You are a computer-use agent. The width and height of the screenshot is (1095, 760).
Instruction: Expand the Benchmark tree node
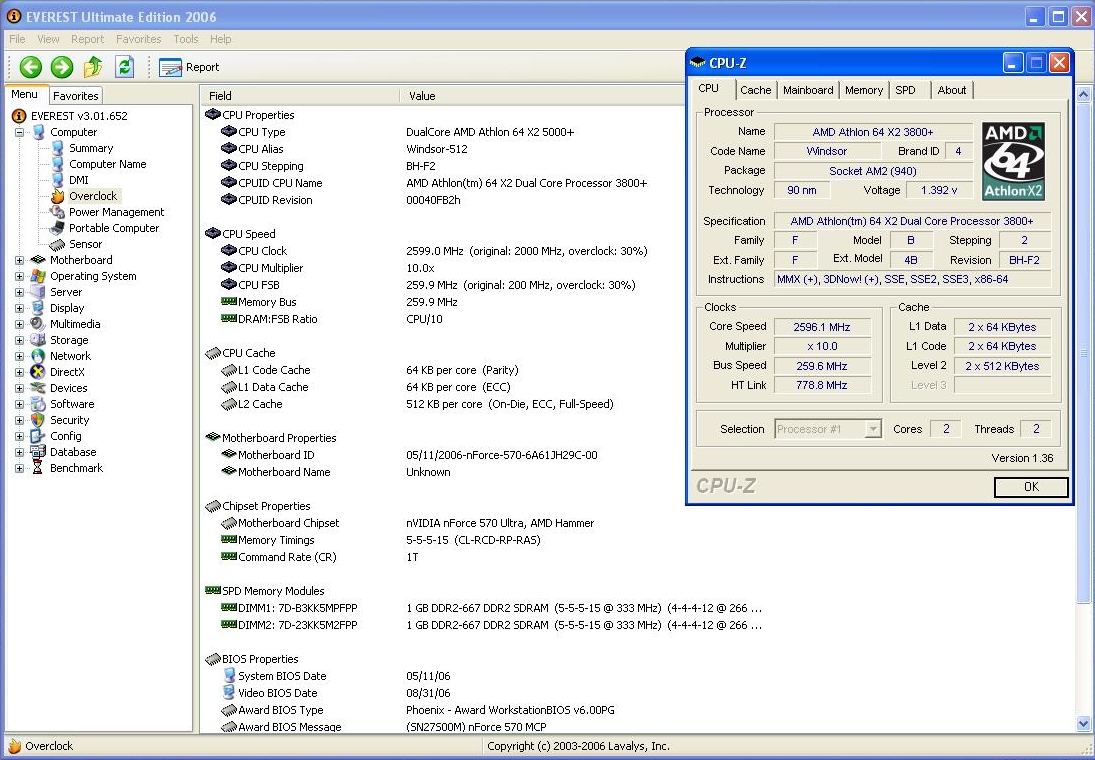coord(20,468)
